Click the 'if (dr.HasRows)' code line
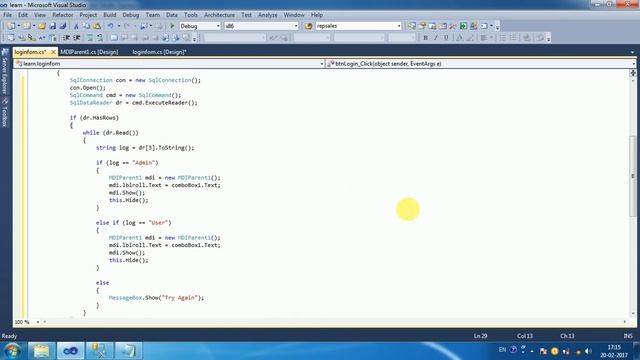The height and width of the screenshot is (360, 640). point(94,118)
